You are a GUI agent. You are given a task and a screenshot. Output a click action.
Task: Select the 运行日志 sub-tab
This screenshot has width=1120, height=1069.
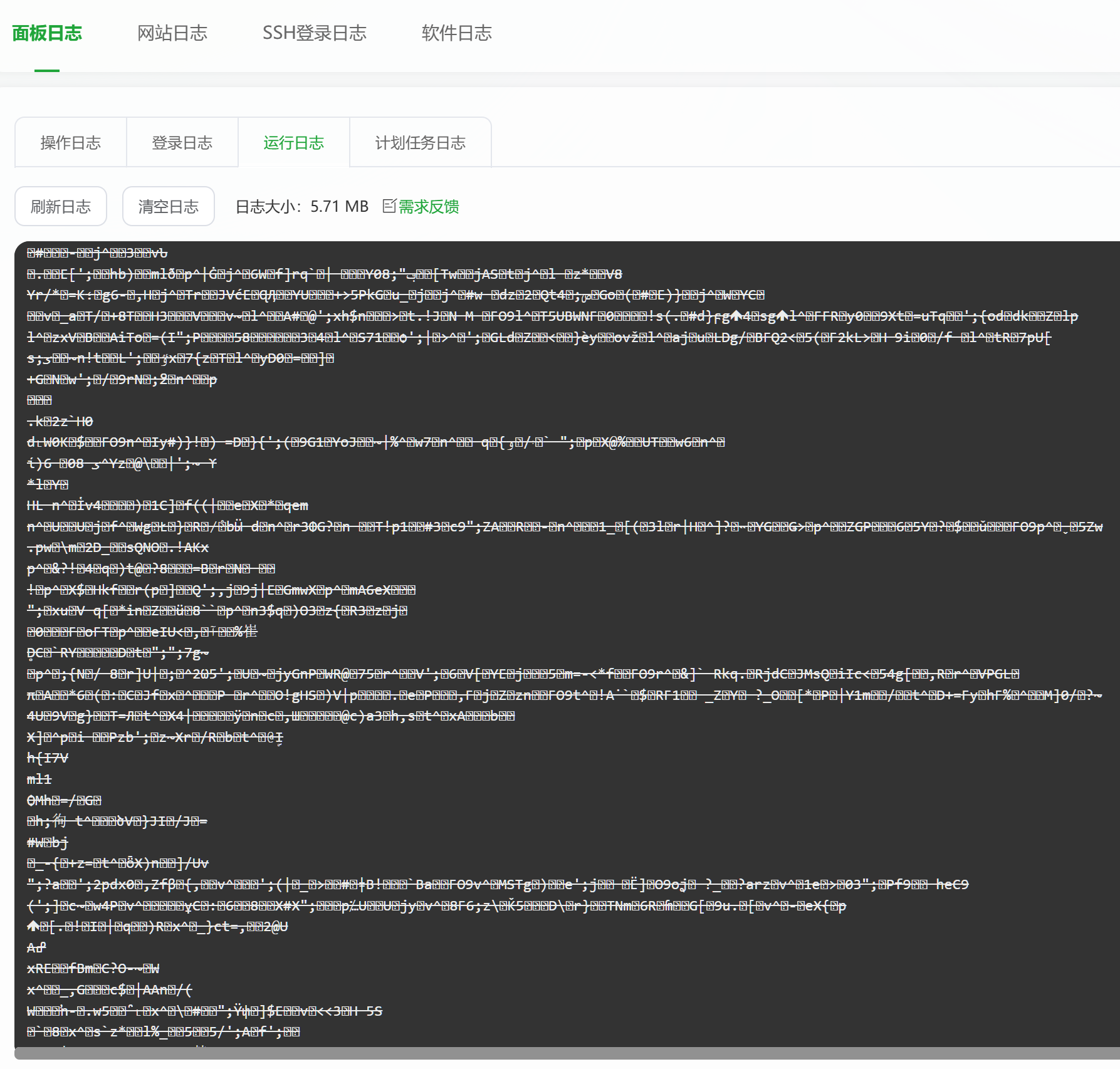click(293, 143)
